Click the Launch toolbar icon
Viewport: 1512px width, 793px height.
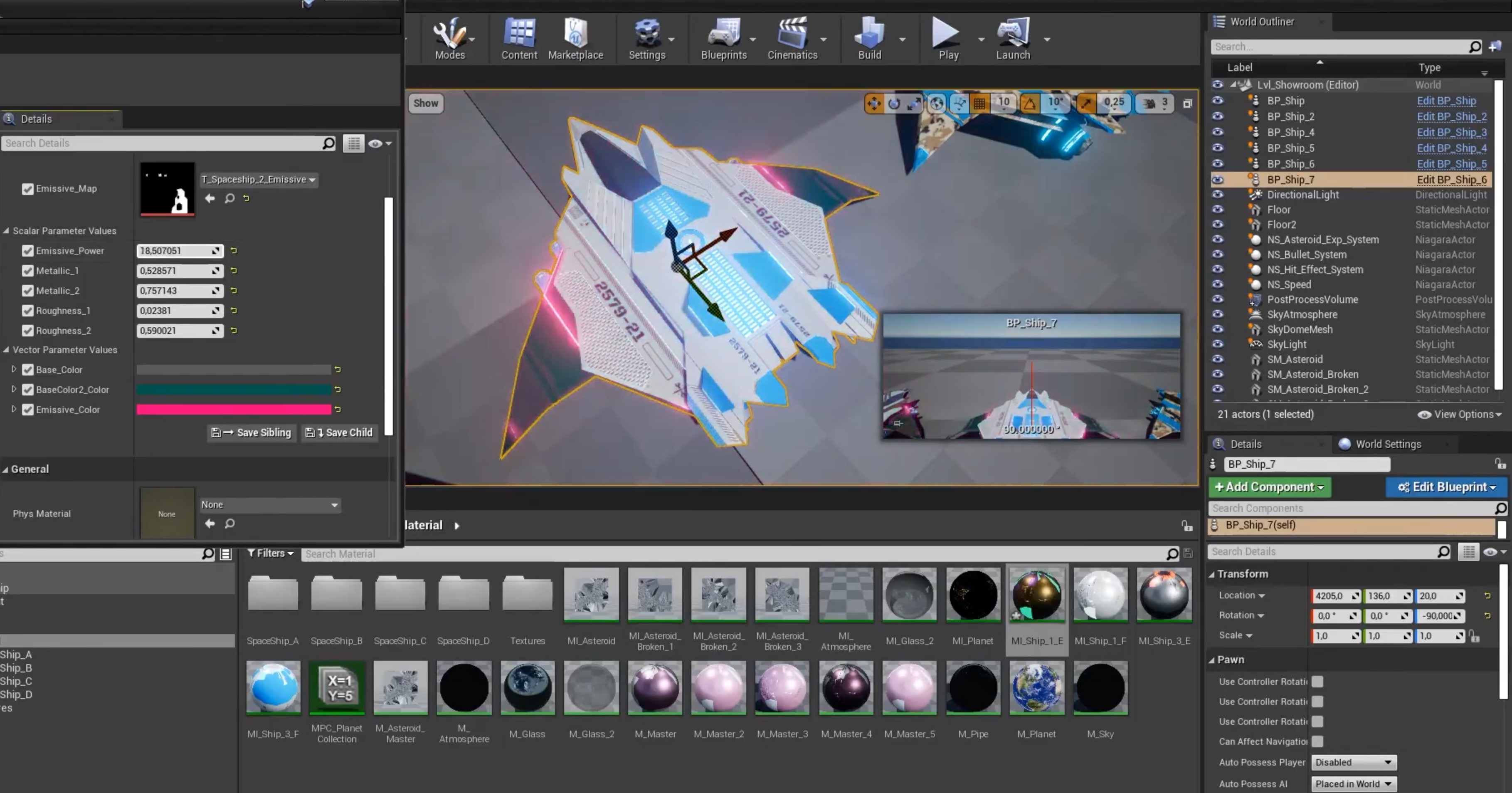[x=1012, y=39]
